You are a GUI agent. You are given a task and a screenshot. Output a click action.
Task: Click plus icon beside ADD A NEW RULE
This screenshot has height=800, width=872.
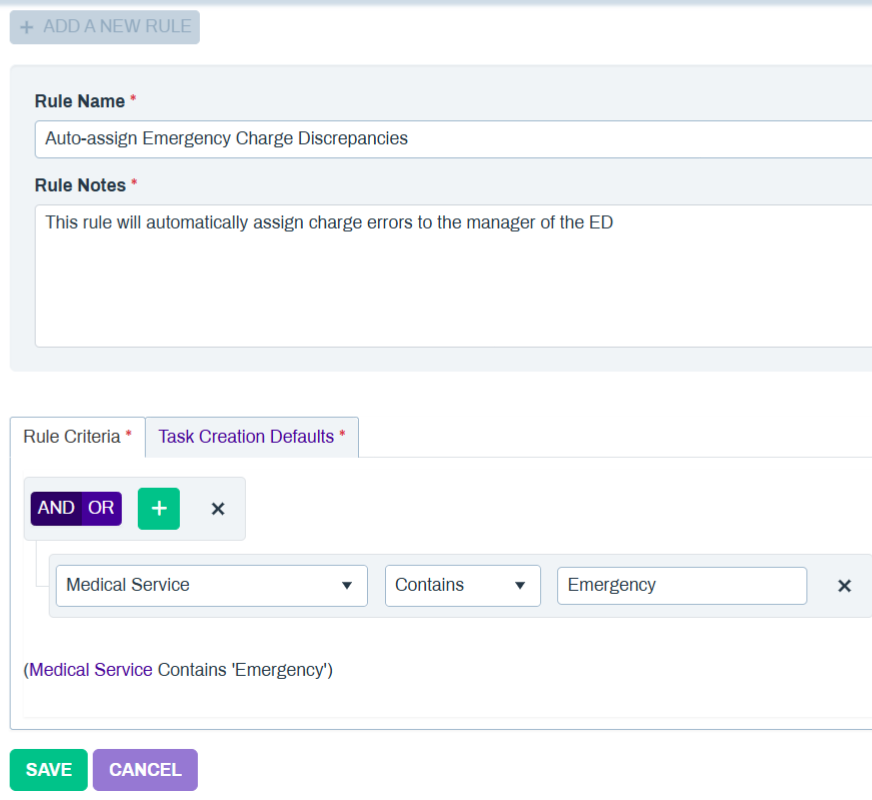click(x=26, y=27)
